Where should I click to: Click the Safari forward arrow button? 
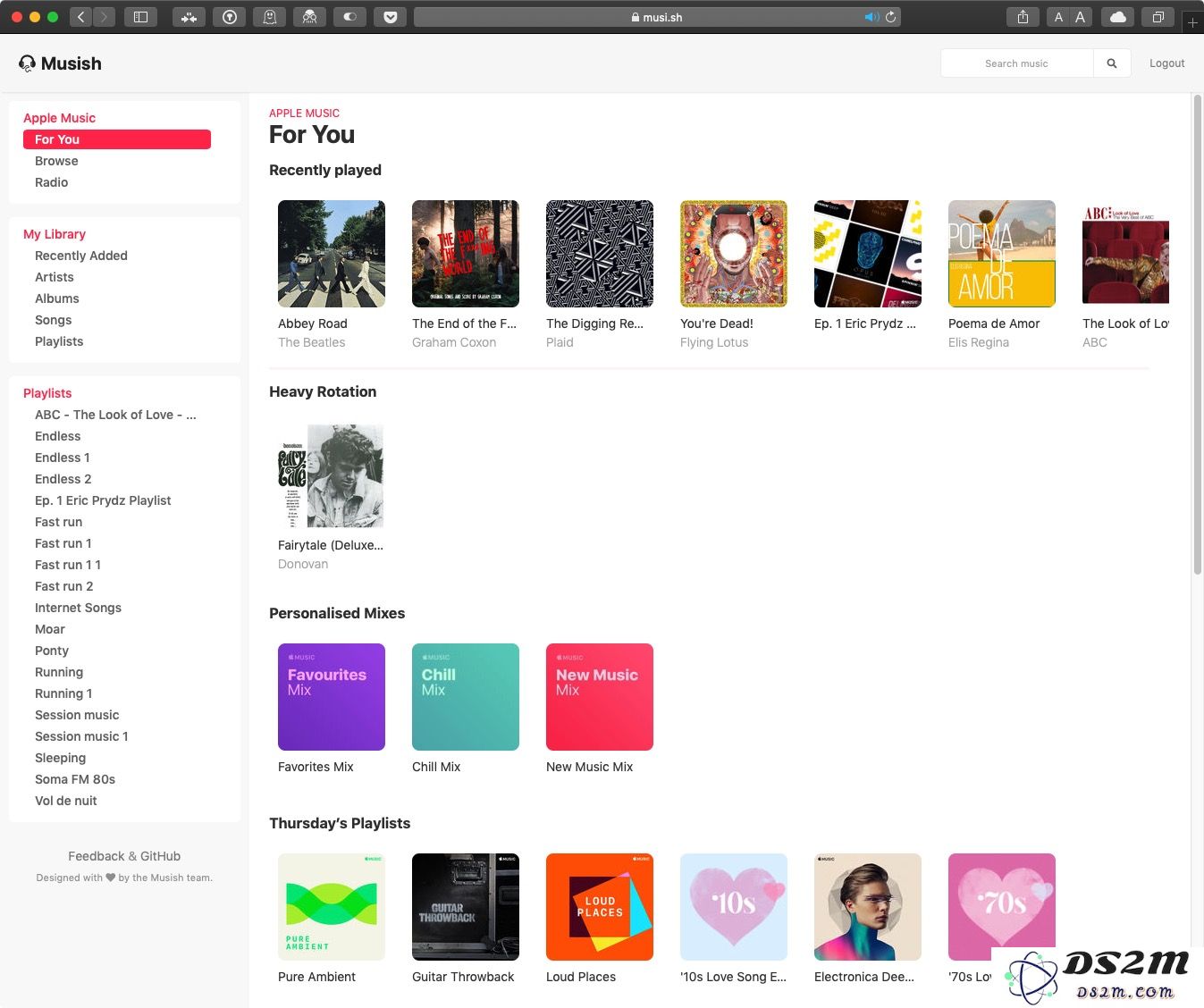105,16
